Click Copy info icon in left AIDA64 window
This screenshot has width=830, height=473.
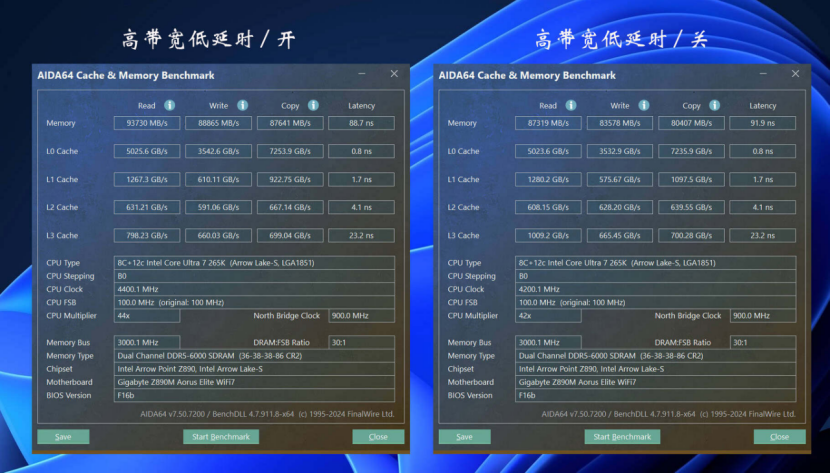click(313, 105)
